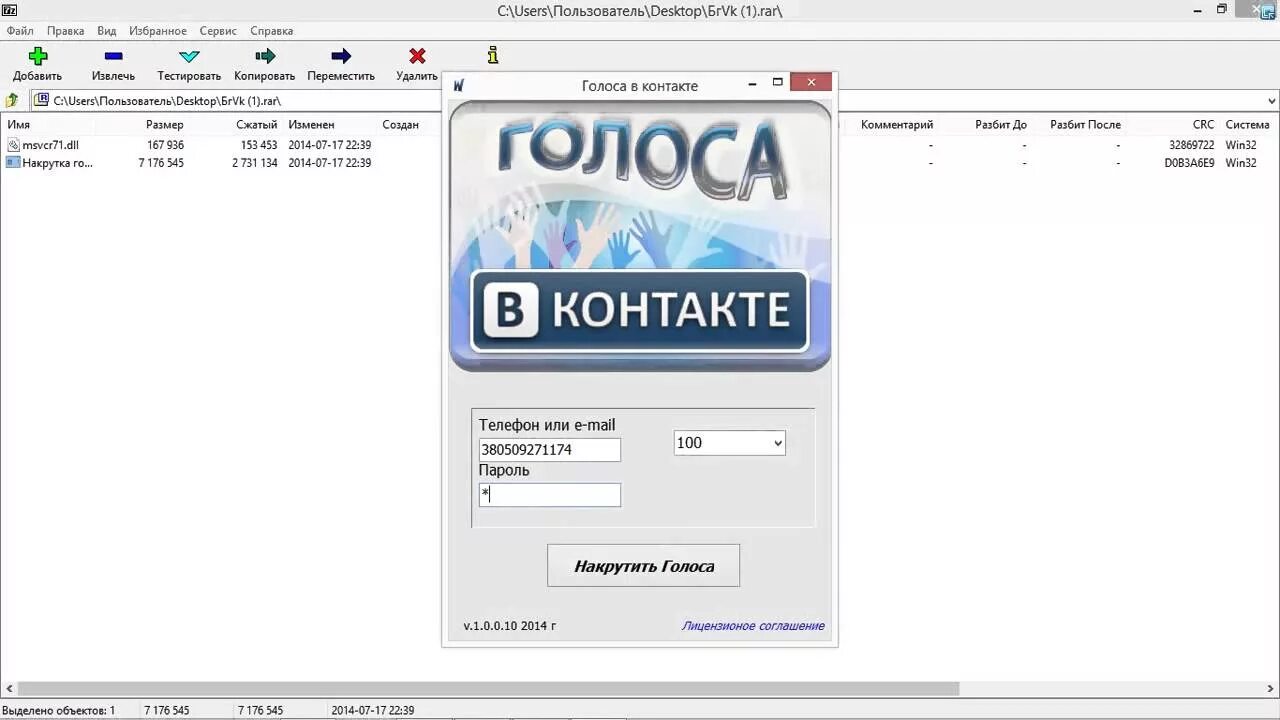Click the Тестировать (Test) toolbar icon

coord(189,56)
